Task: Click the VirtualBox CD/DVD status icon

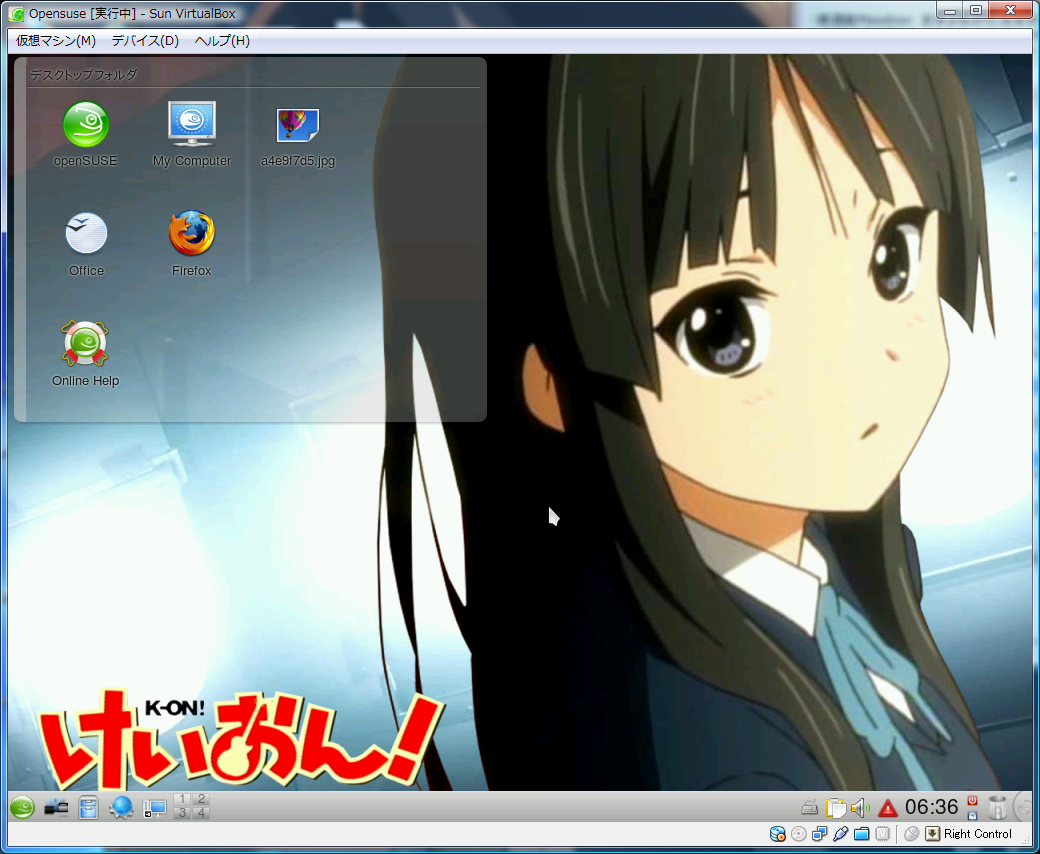Action: tap(799, 834)
